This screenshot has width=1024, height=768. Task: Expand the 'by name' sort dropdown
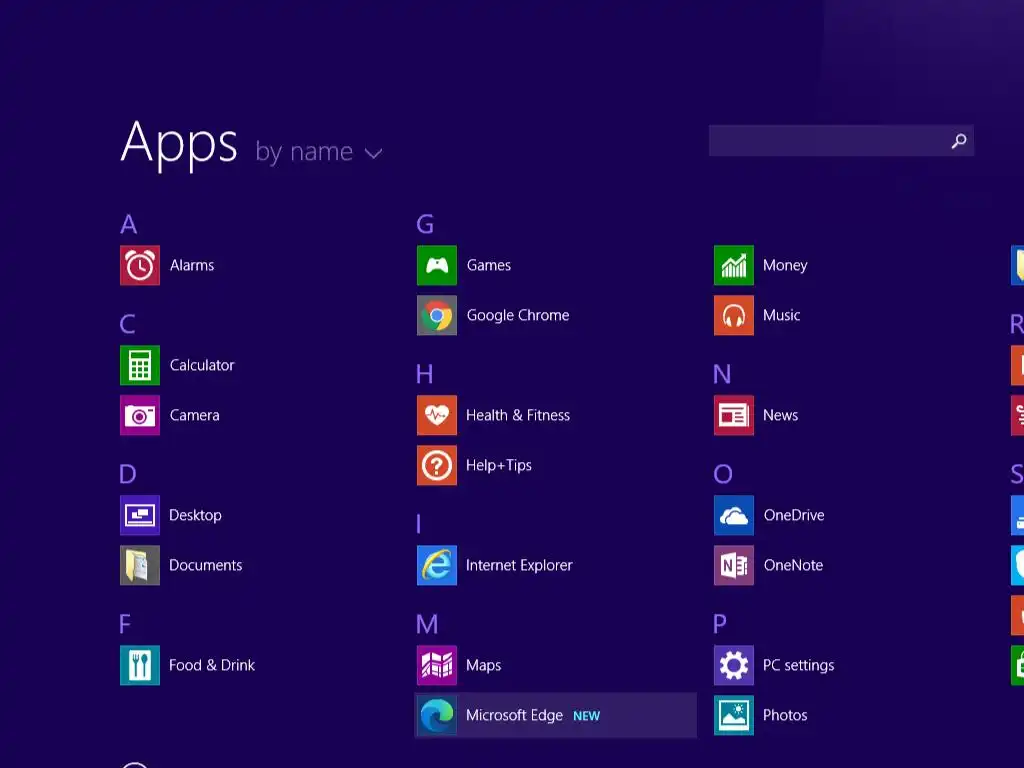pyautogui.click(x=319, y=152)
